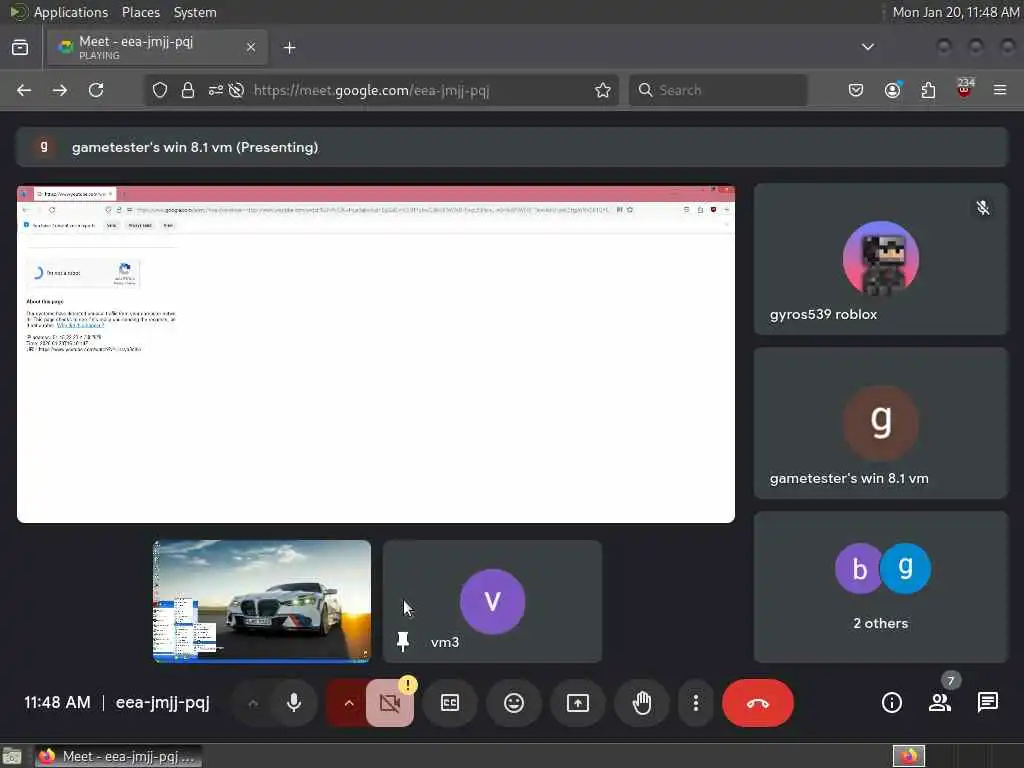
Task: Open Firefox View icon left of tabs
Action: pos(20,47)
